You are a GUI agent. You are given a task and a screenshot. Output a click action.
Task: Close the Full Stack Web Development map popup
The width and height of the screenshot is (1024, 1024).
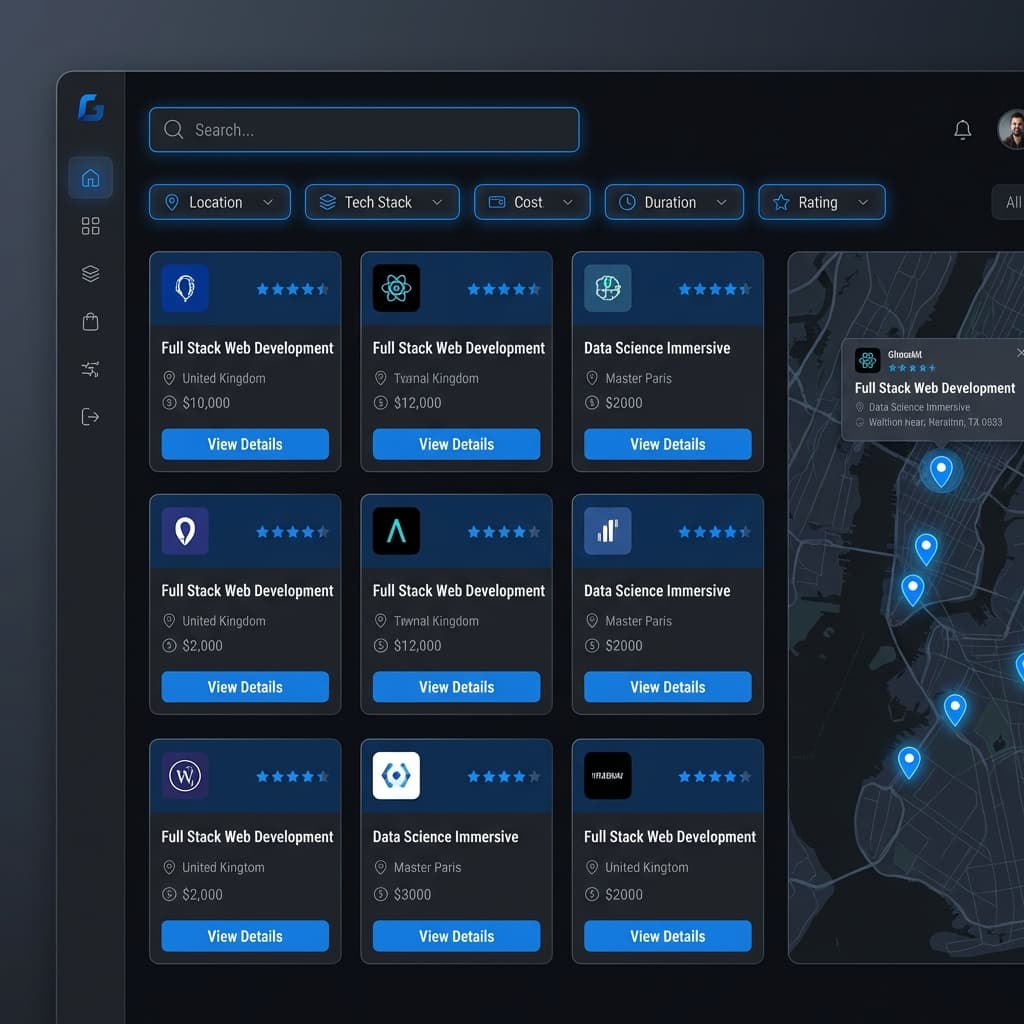click(x=1019, y=352)
